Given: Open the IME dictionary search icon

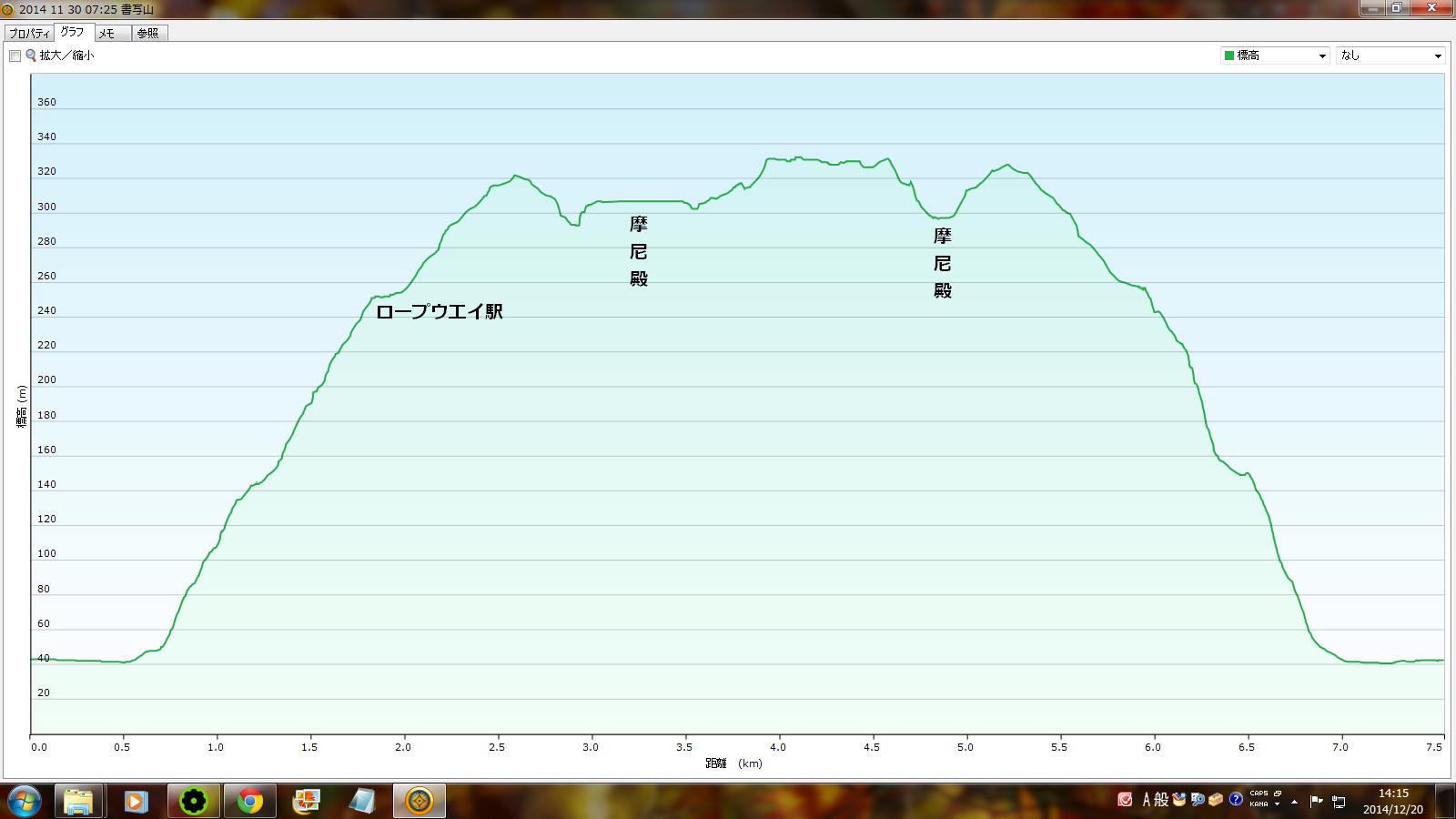Looking at the screenshot, I should 1198,800.
